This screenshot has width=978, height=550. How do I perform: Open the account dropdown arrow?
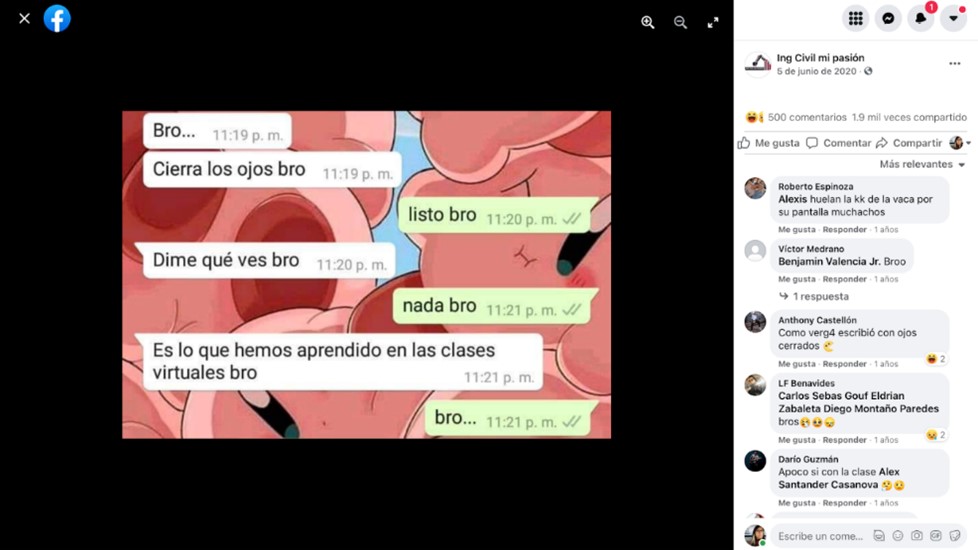(x=953, y=19)
